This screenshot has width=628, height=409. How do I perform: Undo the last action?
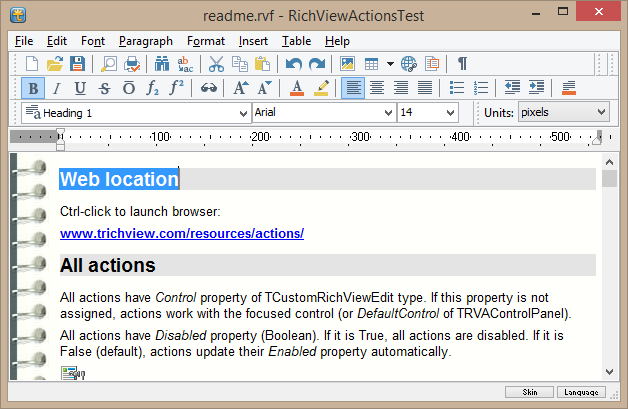(x=293, y=64)
